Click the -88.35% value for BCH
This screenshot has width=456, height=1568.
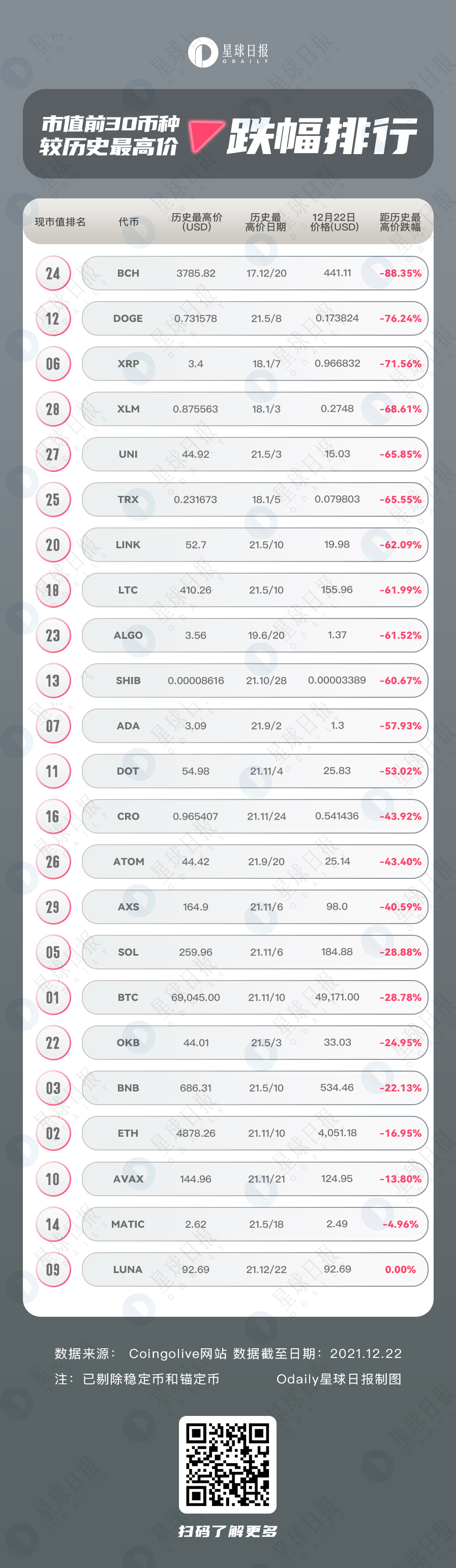400,273
